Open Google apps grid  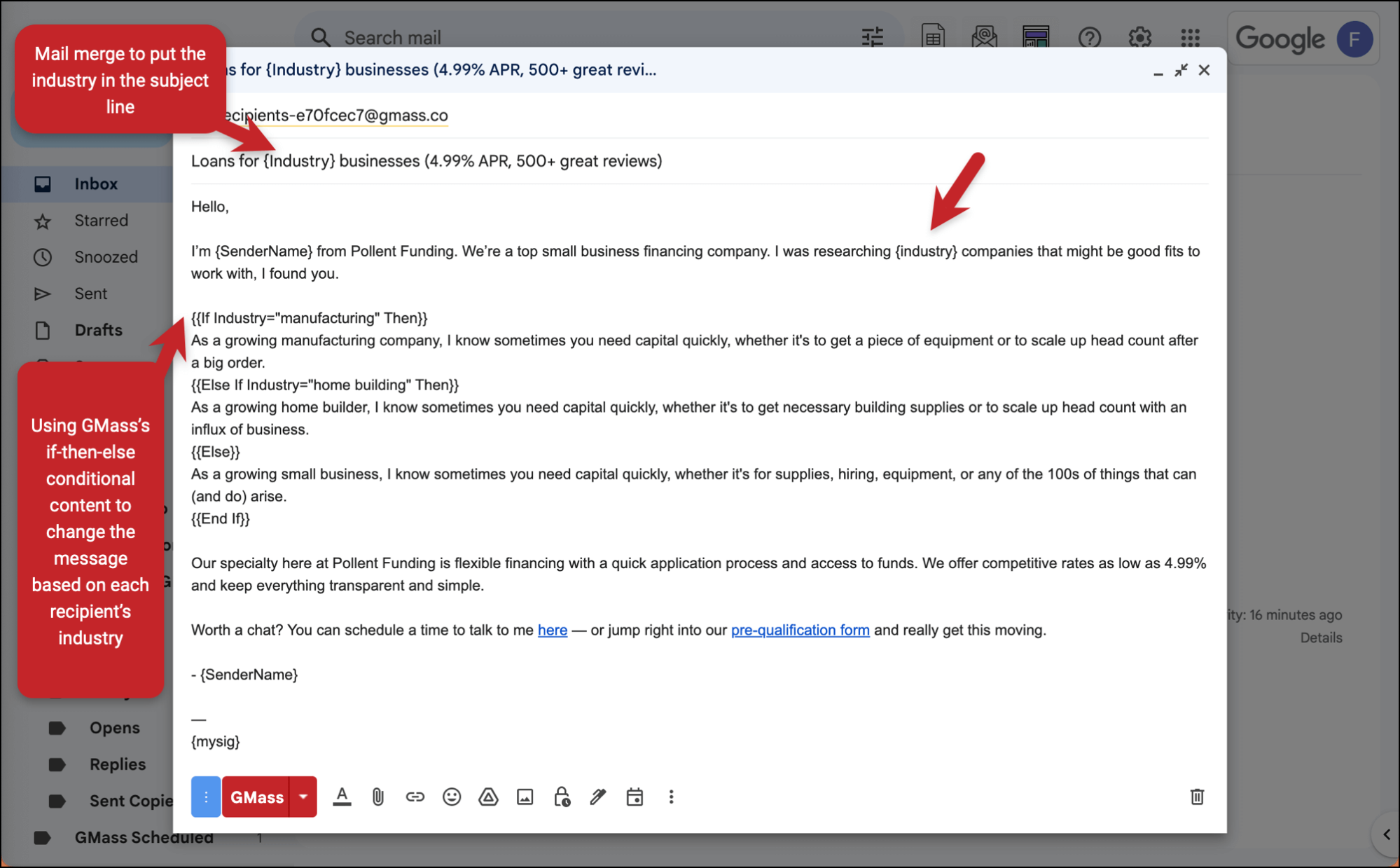pos(1190,37)
